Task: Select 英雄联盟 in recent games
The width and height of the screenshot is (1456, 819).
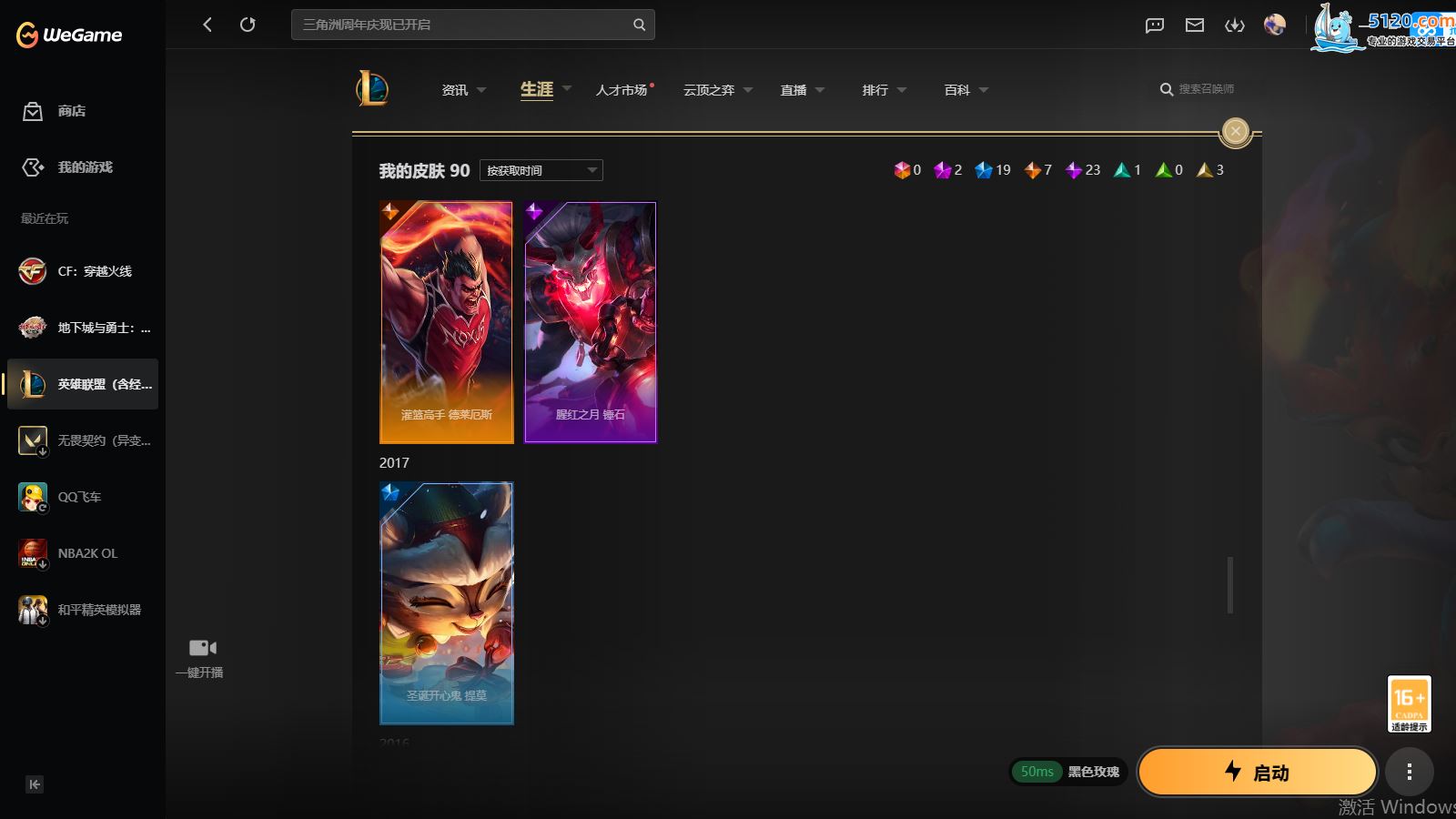Action: pyautogui.click(x=83, y=384)
